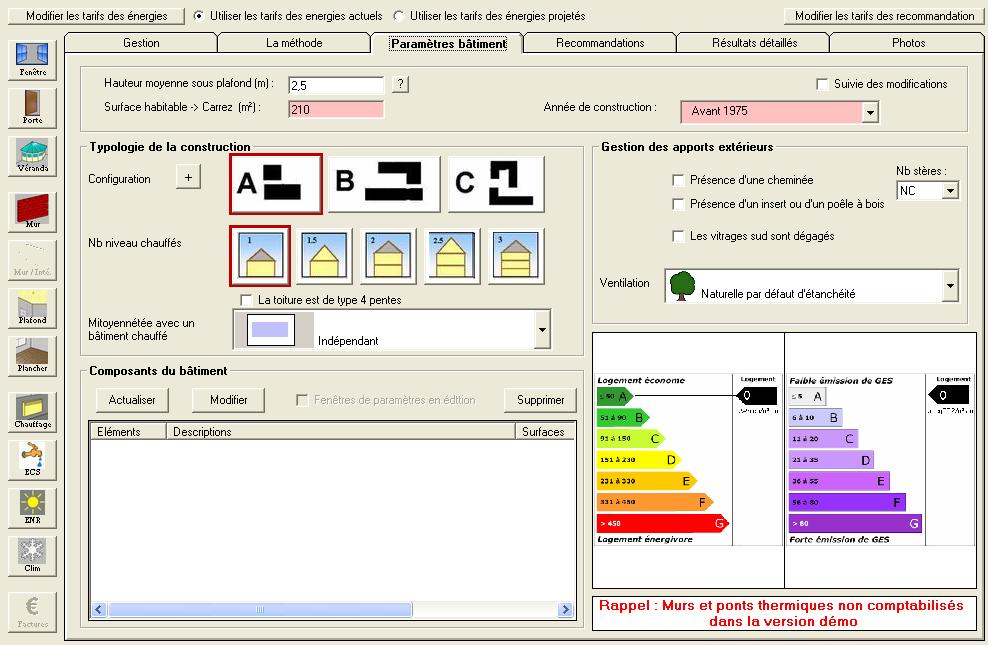The height and width of the screenshot is (645, 988).
Task: Open the Fenêtre (window) tool
Action: [x=32, y=60]
